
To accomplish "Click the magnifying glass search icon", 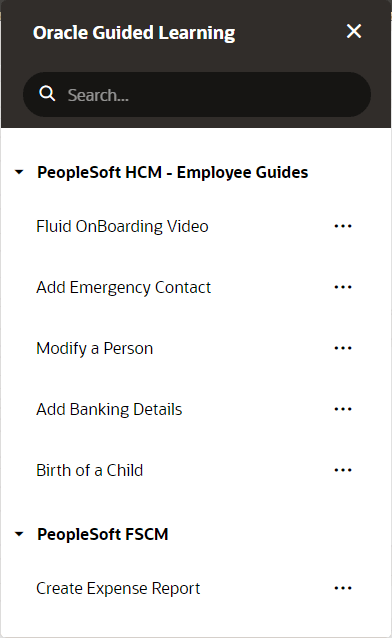I will pos(47,94).
